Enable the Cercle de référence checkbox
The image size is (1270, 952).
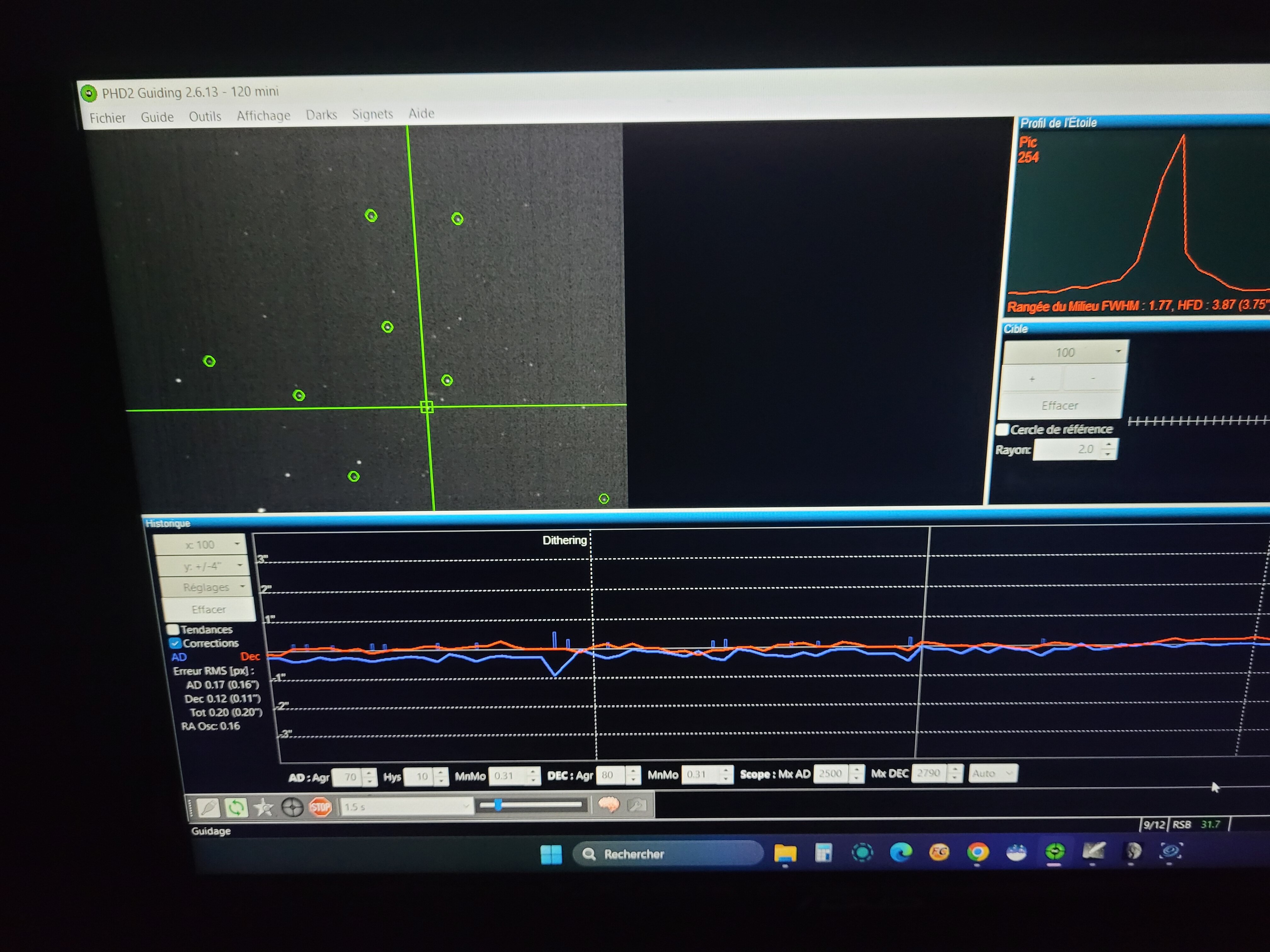(1003, 429)
